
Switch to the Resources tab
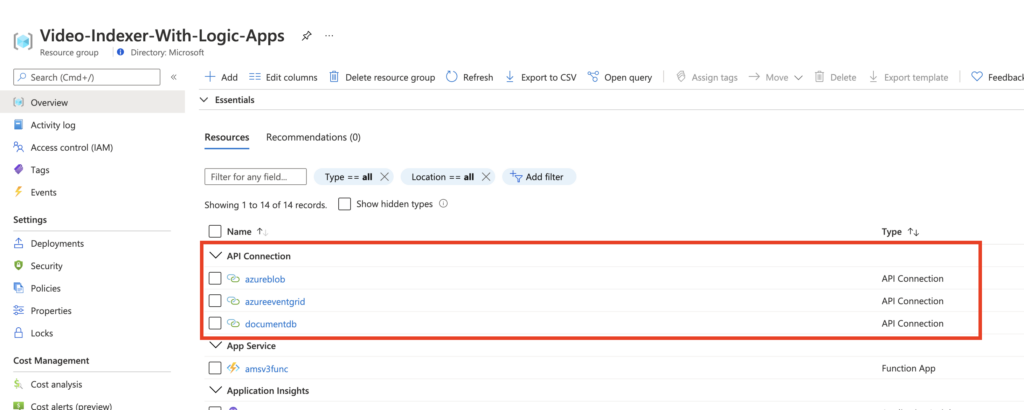(227, 138)
